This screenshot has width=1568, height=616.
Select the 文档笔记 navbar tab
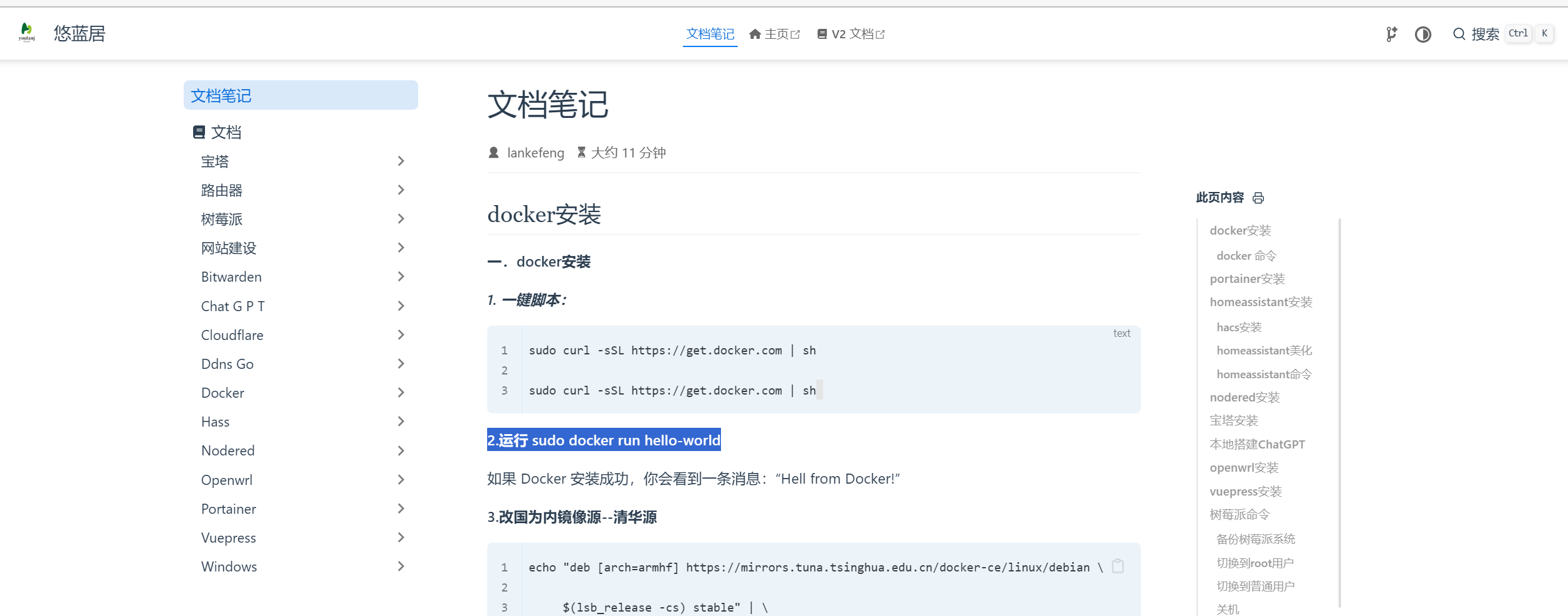pyautogui.click(x=710, y=34)
